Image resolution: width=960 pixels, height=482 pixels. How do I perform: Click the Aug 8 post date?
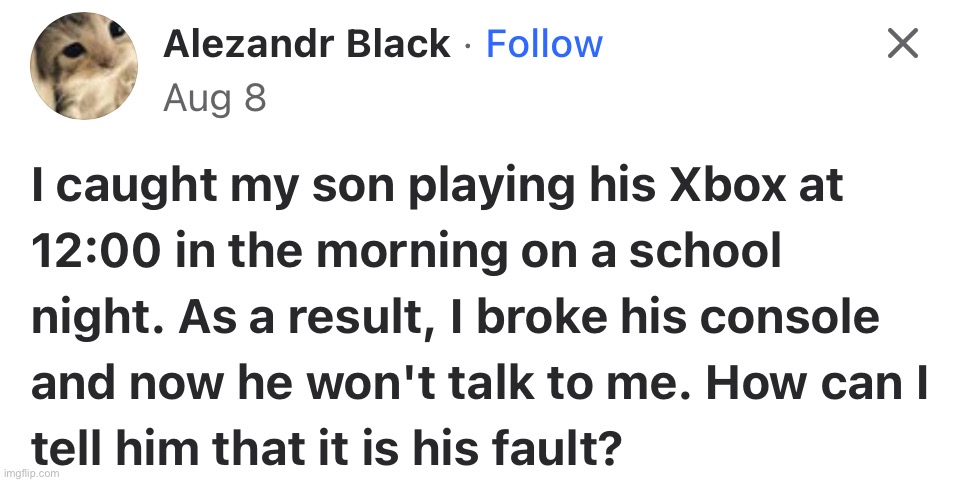point(214,99)
